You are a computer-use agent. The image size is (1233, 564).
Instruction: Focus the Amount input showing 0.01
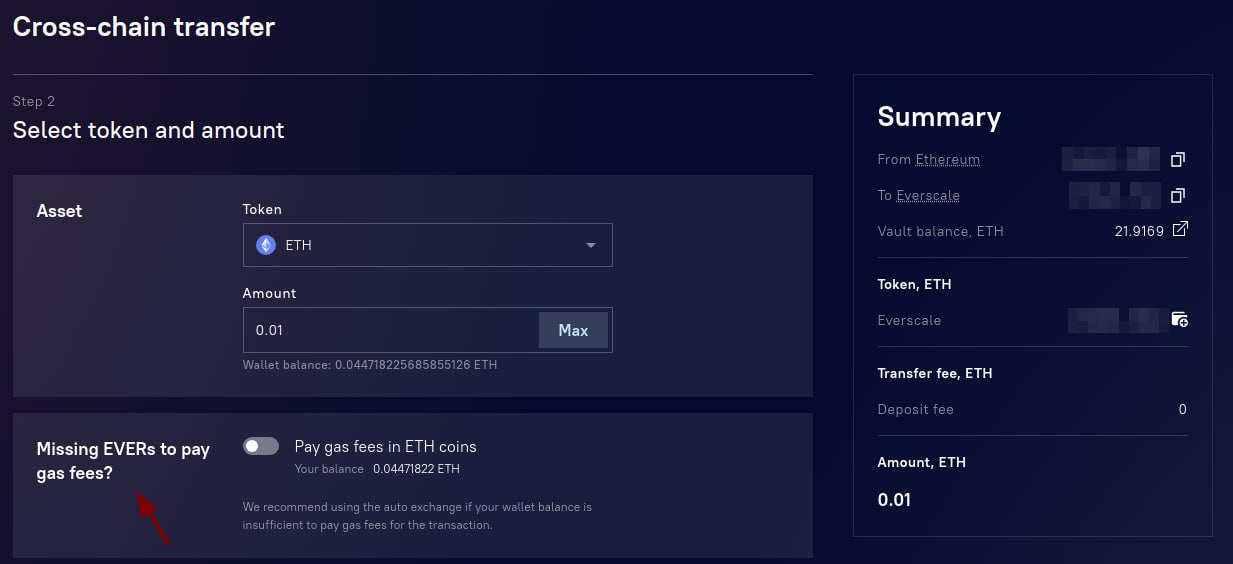[x=390, y=330]
